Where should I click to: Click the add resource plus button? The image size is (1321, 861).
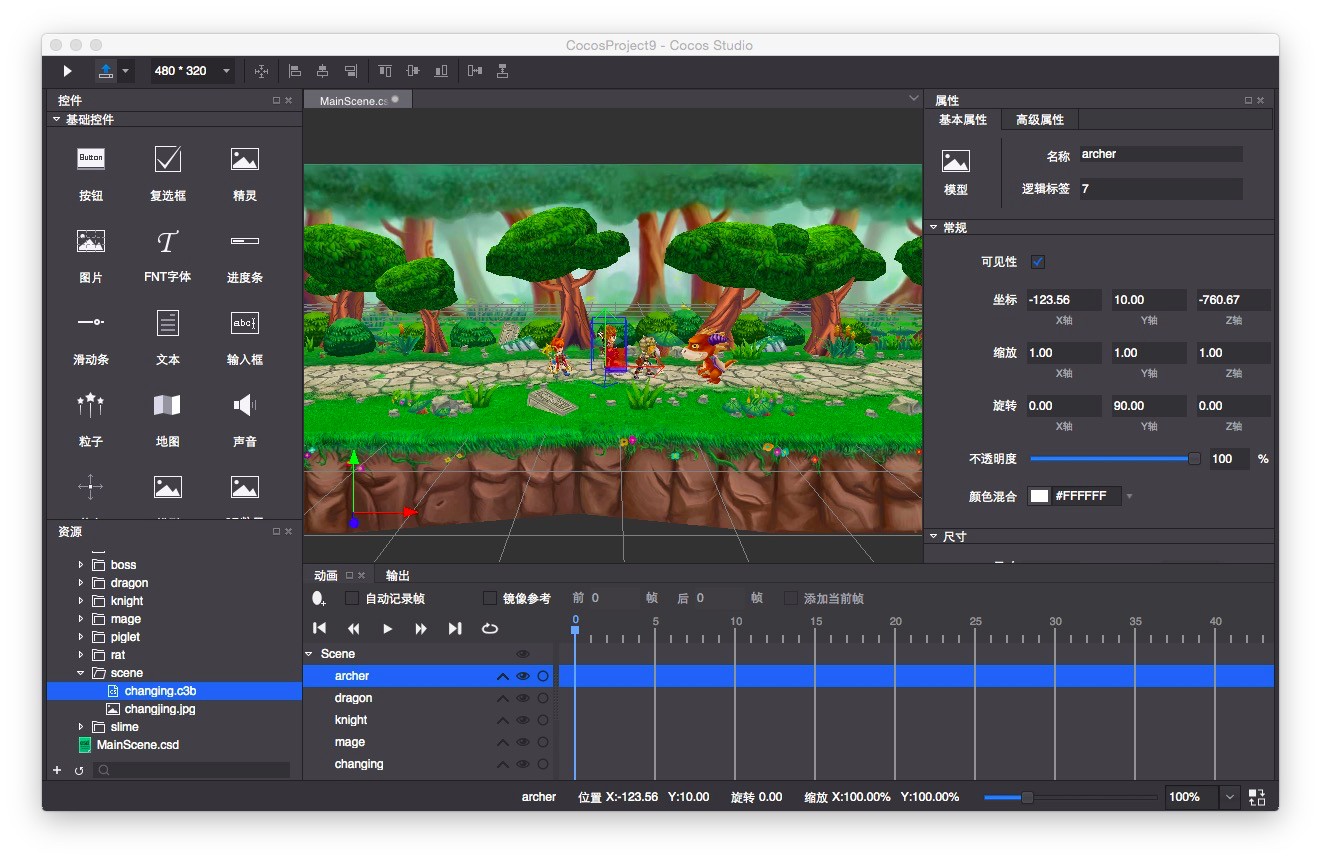(57, 770)
